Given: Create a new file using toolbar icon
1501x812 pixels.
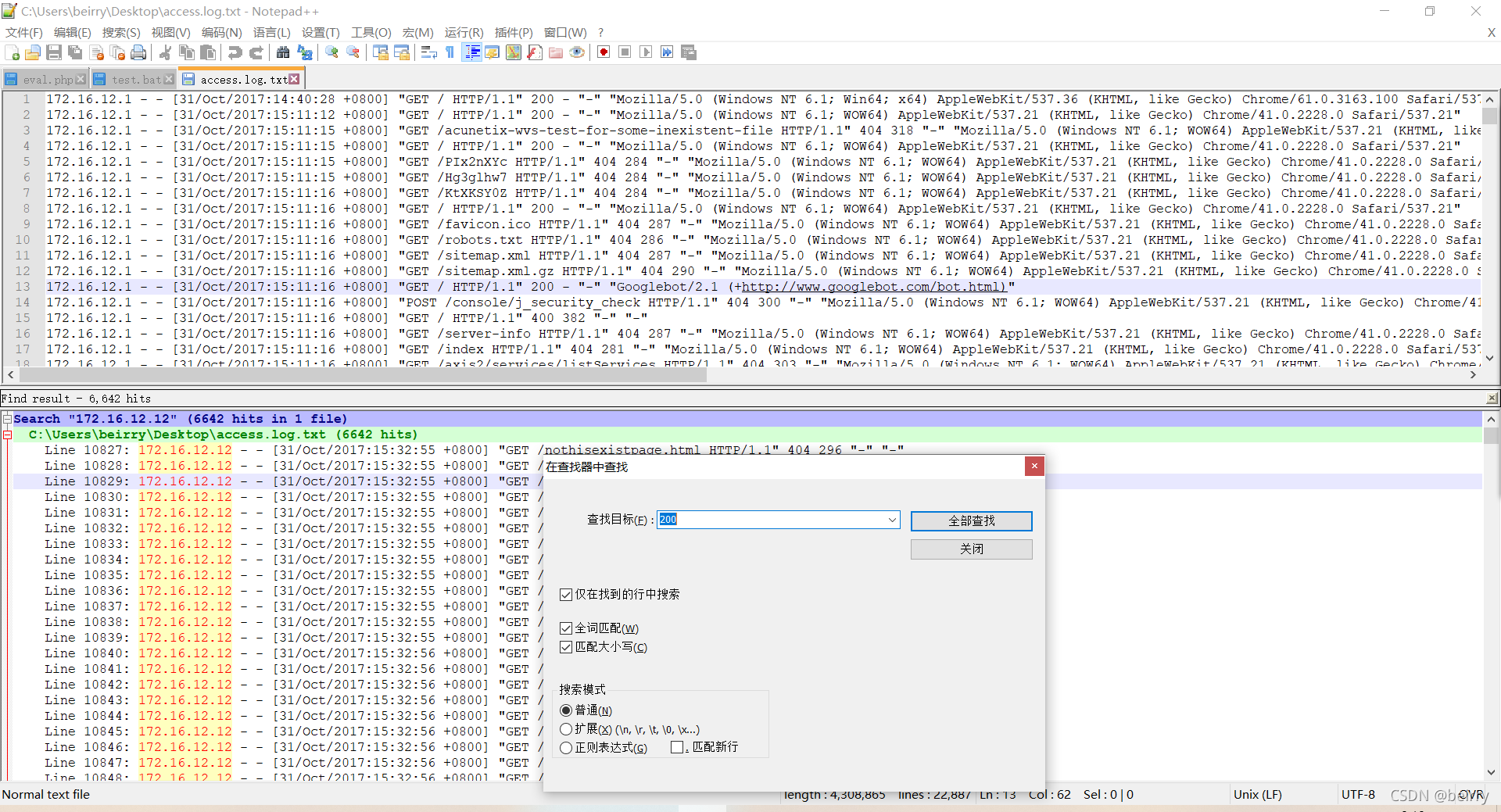Looking at the screenshot, I should [13, 52].
